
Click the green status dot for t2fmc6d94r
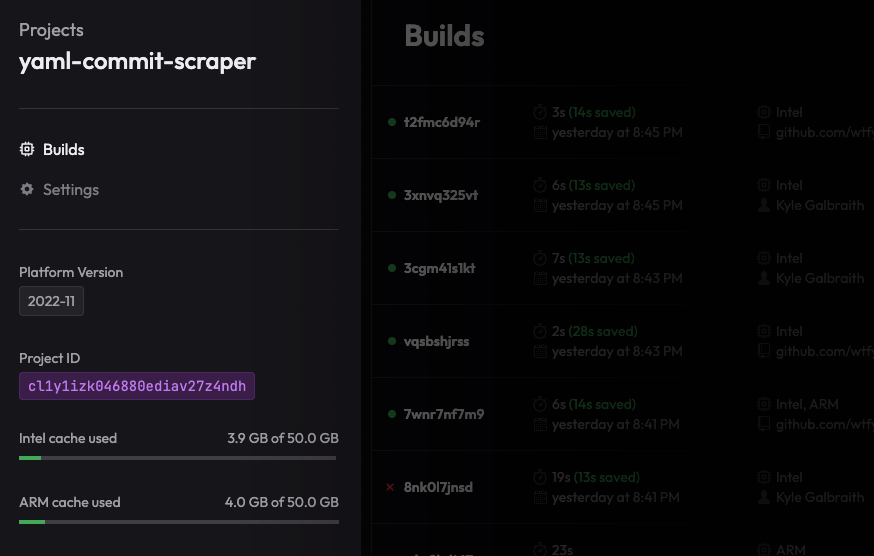pyautogui.click(x=392, y=122)
